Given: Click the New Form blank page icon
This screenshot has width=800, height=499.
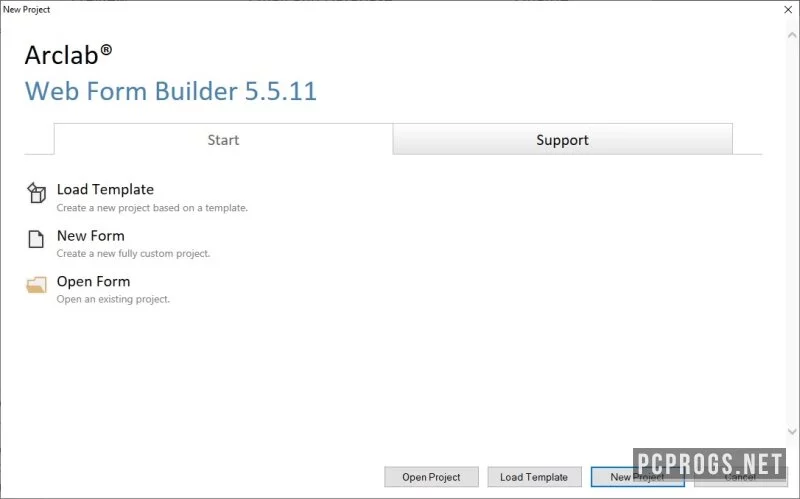Looking at the screenshot, I should 36,239.
